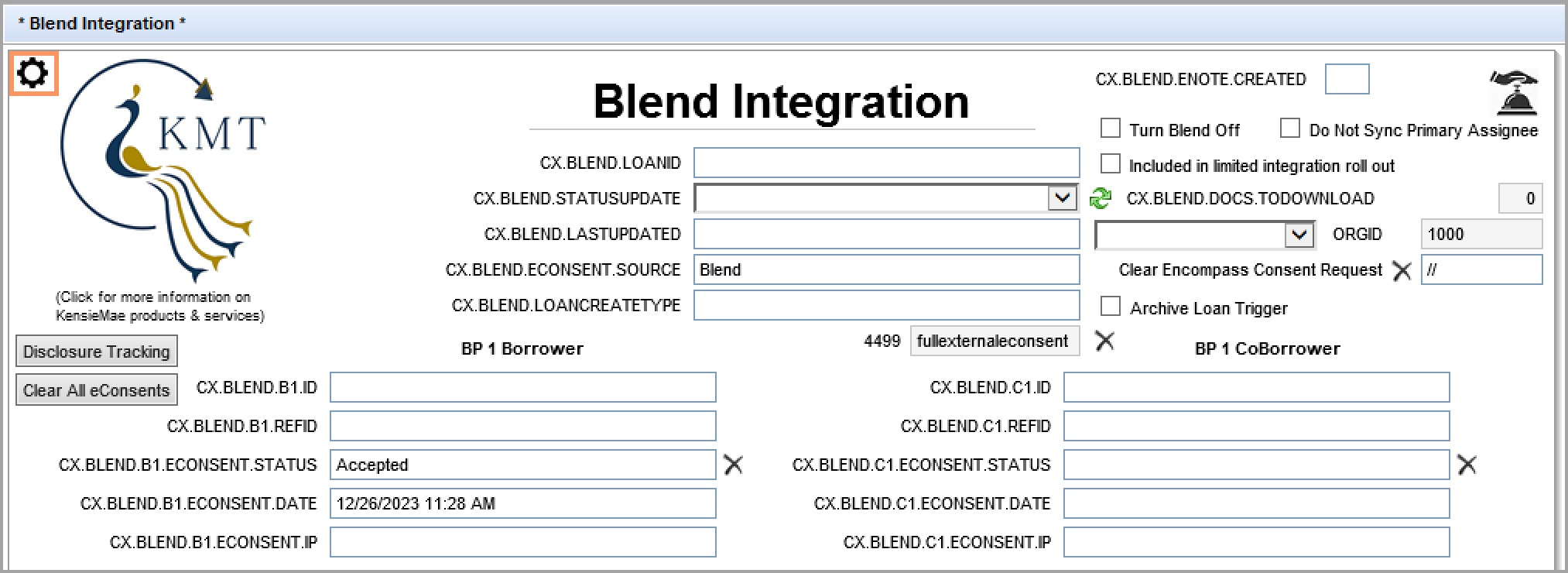This screenshot has height=573, width=1568.
Task: Click the 'BP 1 Borrower' heading
Action: point(522,348)
